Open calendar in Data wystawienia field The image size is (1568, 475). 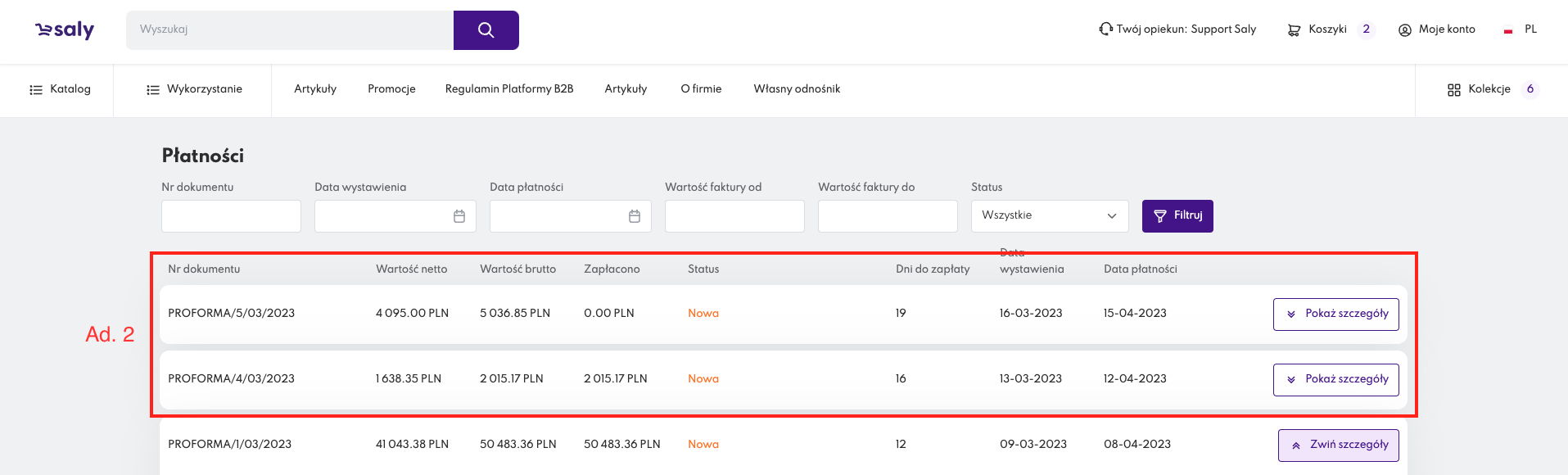(459, 216)
